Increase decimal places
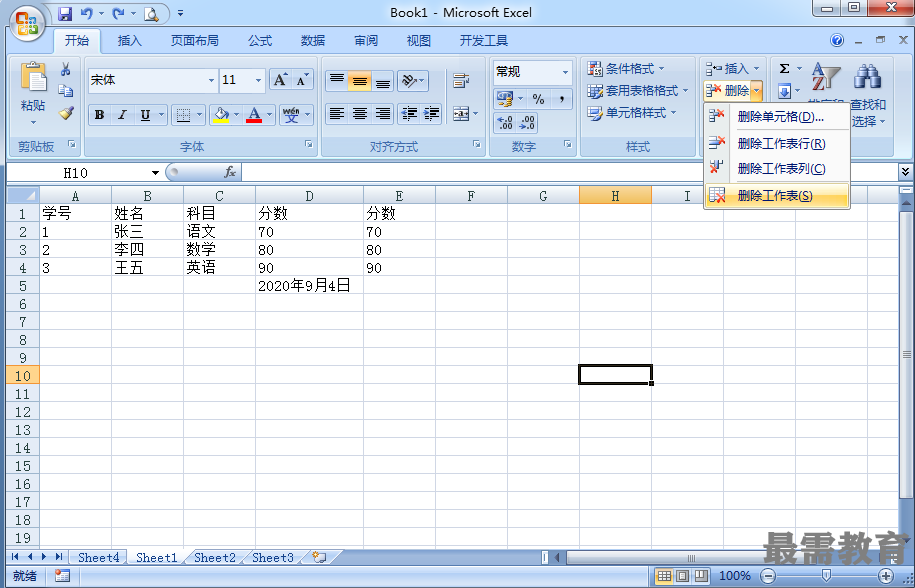 coord(505,122)
